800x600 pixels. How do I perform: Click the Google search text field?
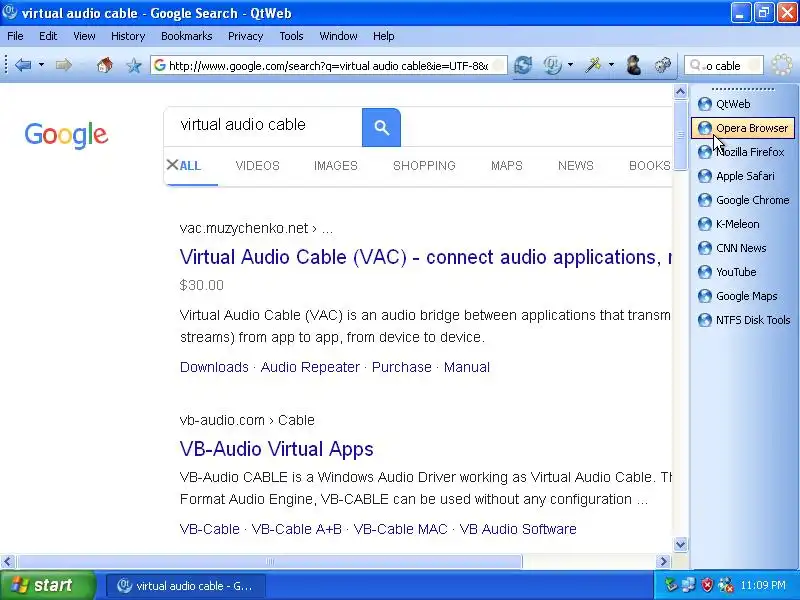[263, 127]
